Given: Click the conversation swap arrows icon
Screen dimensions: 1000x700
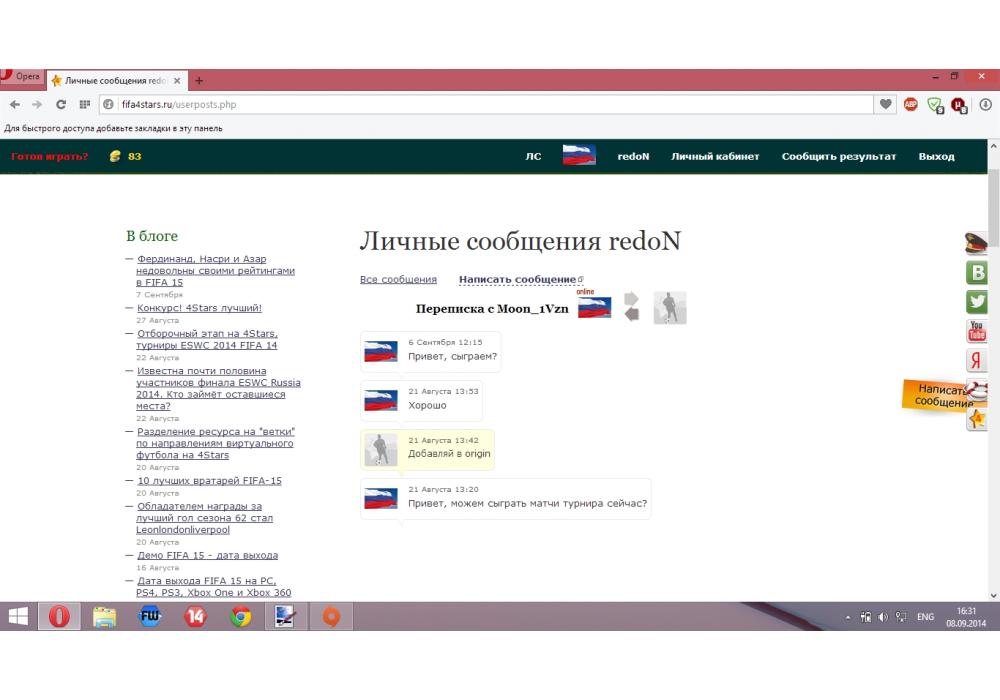Looking at the screenshot, I should (631, 307).
